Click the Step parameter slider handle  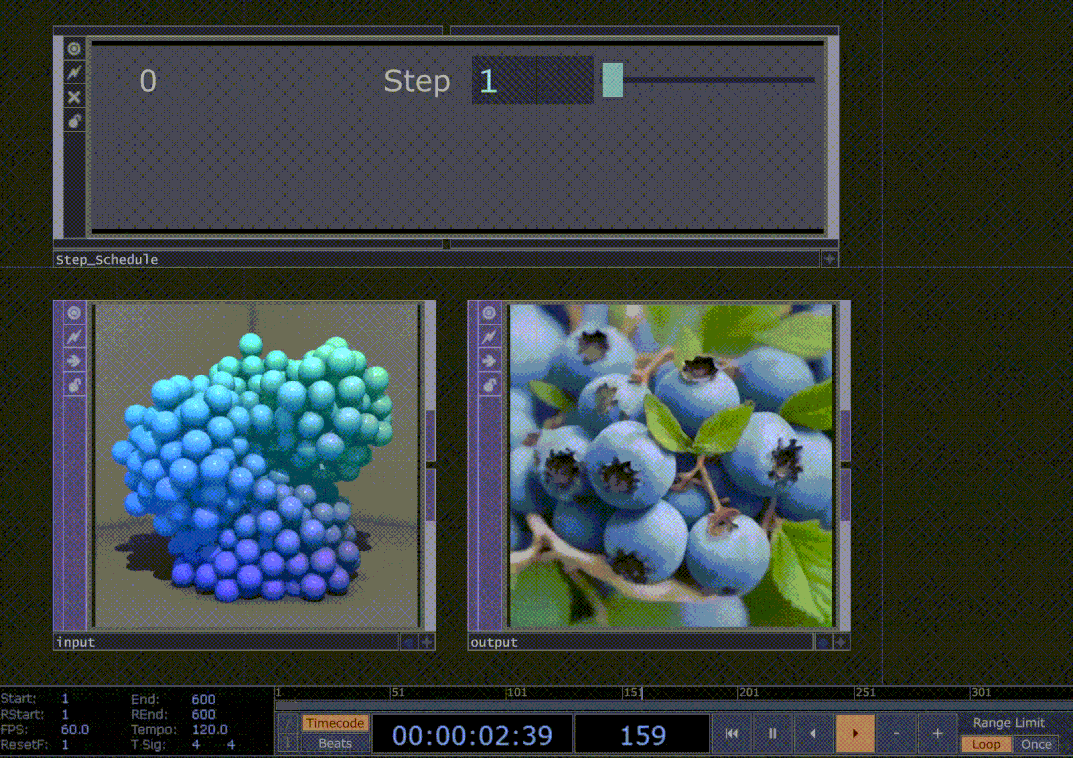(x=612, y=80)
